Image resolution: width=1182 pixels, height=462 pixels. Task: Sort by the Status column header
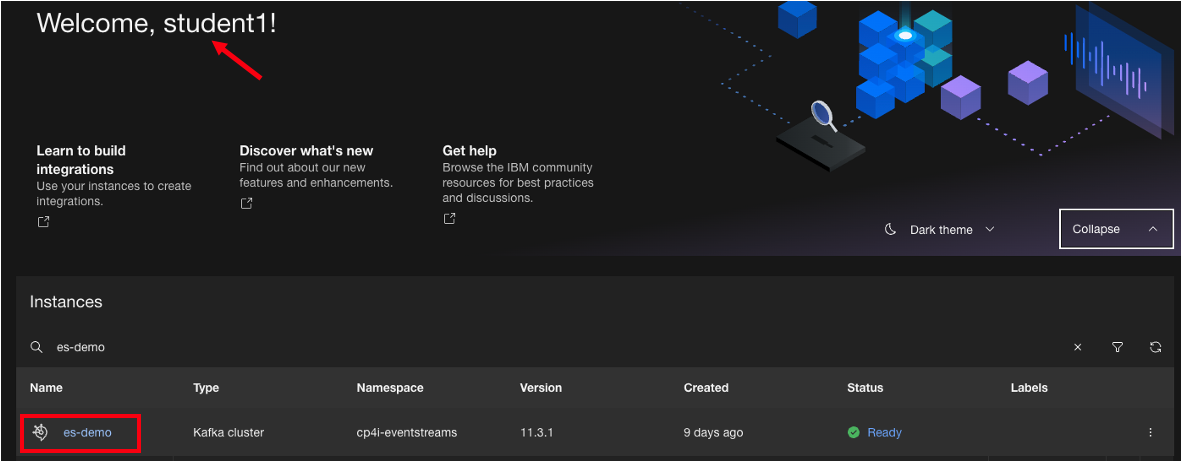click(x=865, y=388)
